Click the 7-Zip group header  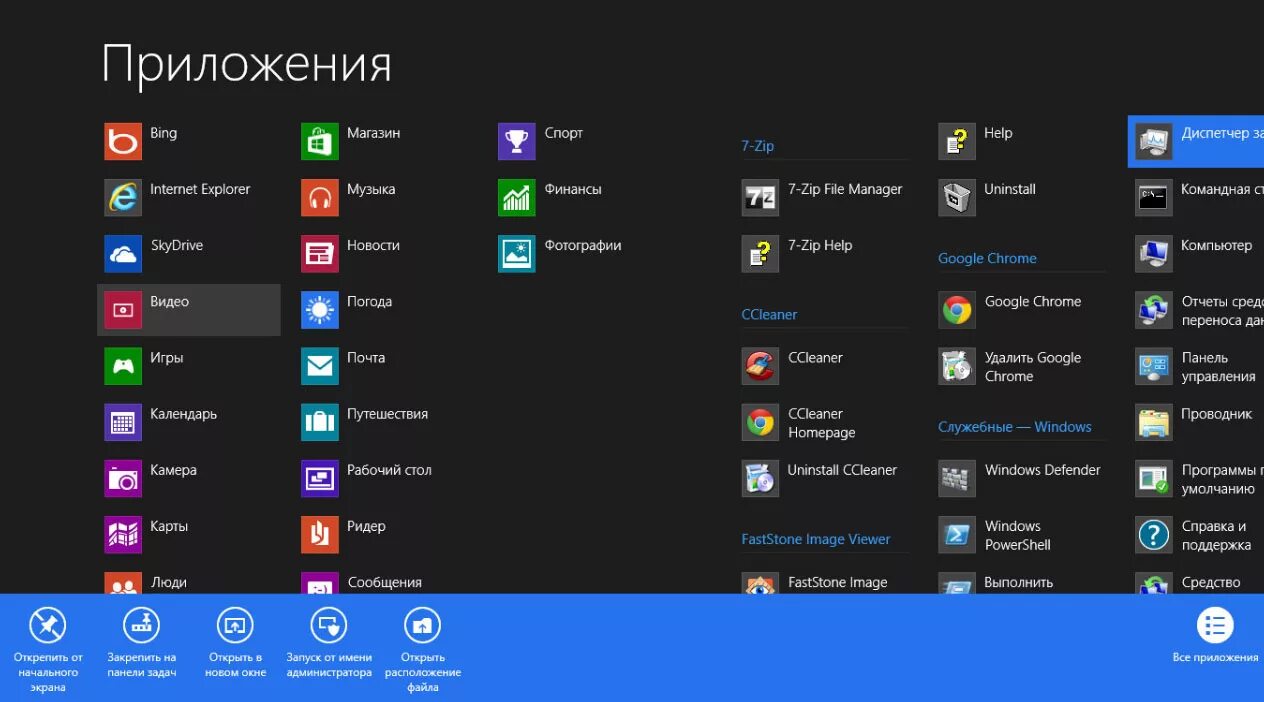coord(758,146)
